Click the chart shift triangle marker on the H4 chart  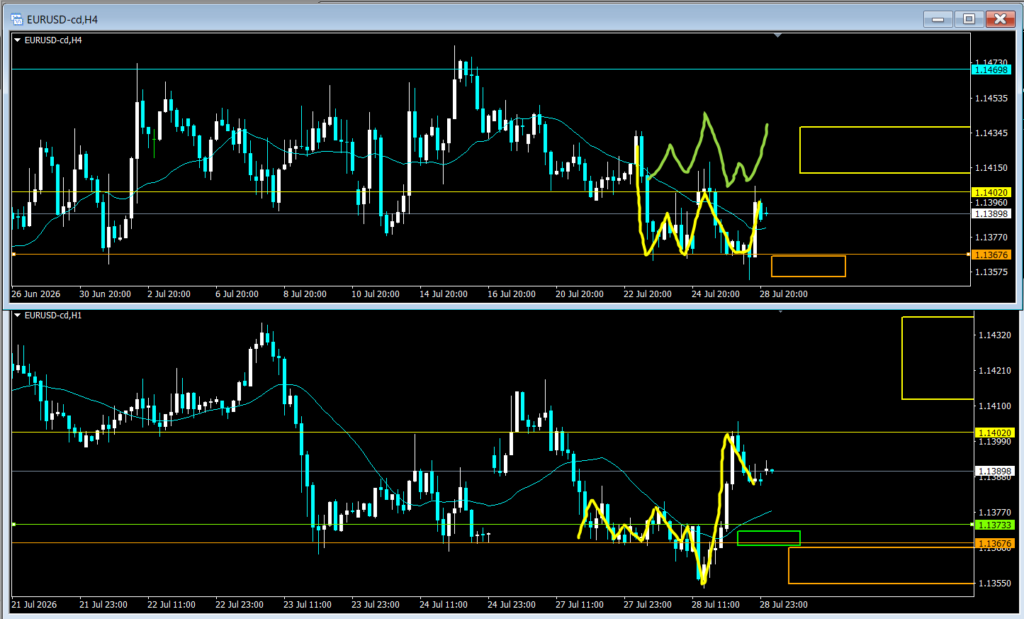777,35
